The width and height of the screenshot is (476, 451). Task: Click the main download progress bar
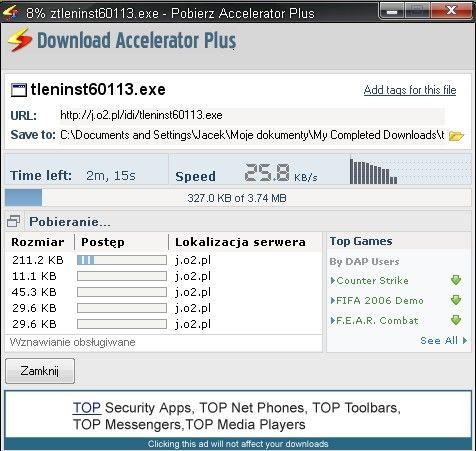pos(237,198)
